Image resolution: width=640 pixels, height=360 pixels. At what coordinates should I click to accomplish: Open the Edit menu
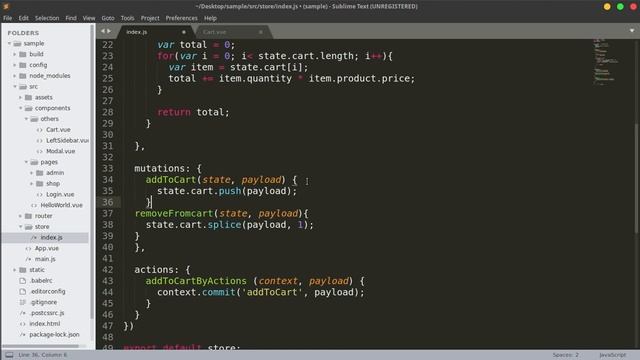coord(24,18)
